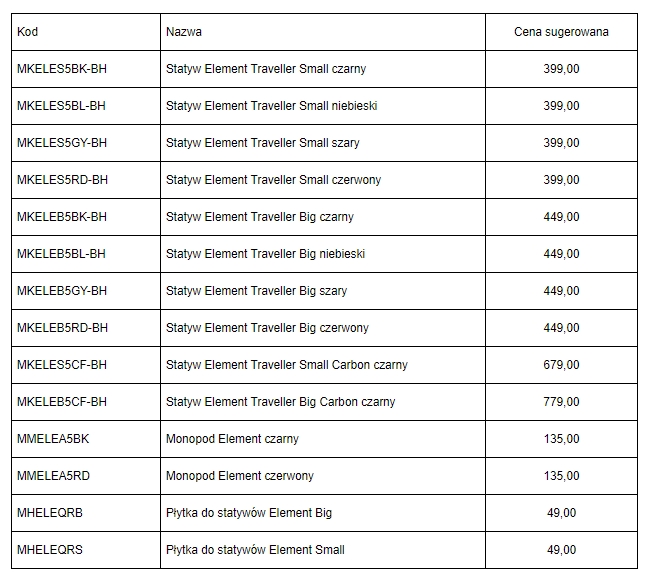654x583 pixels.
Task: Click Statyw Element Traveller Small szary
Action: [x=263, y=143]
